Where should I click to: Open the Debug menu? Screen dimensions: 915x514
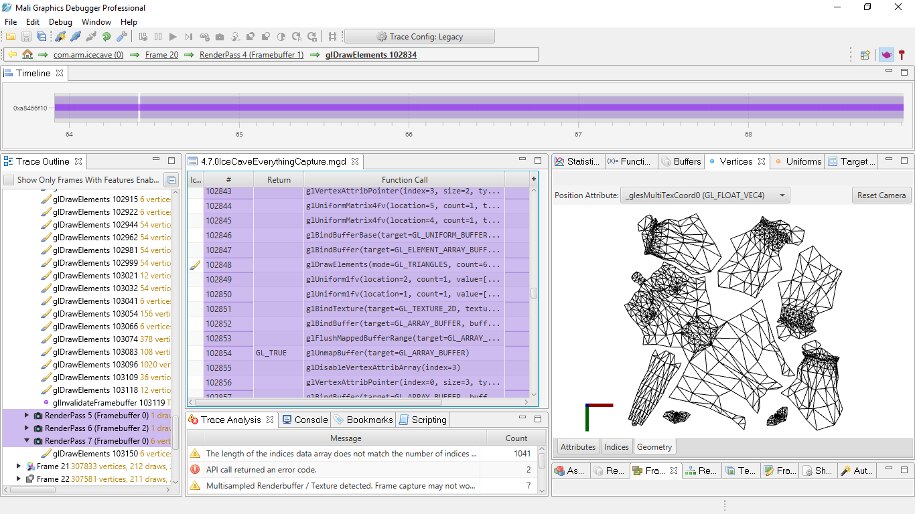pyautogui.click(x=60, y=21)
